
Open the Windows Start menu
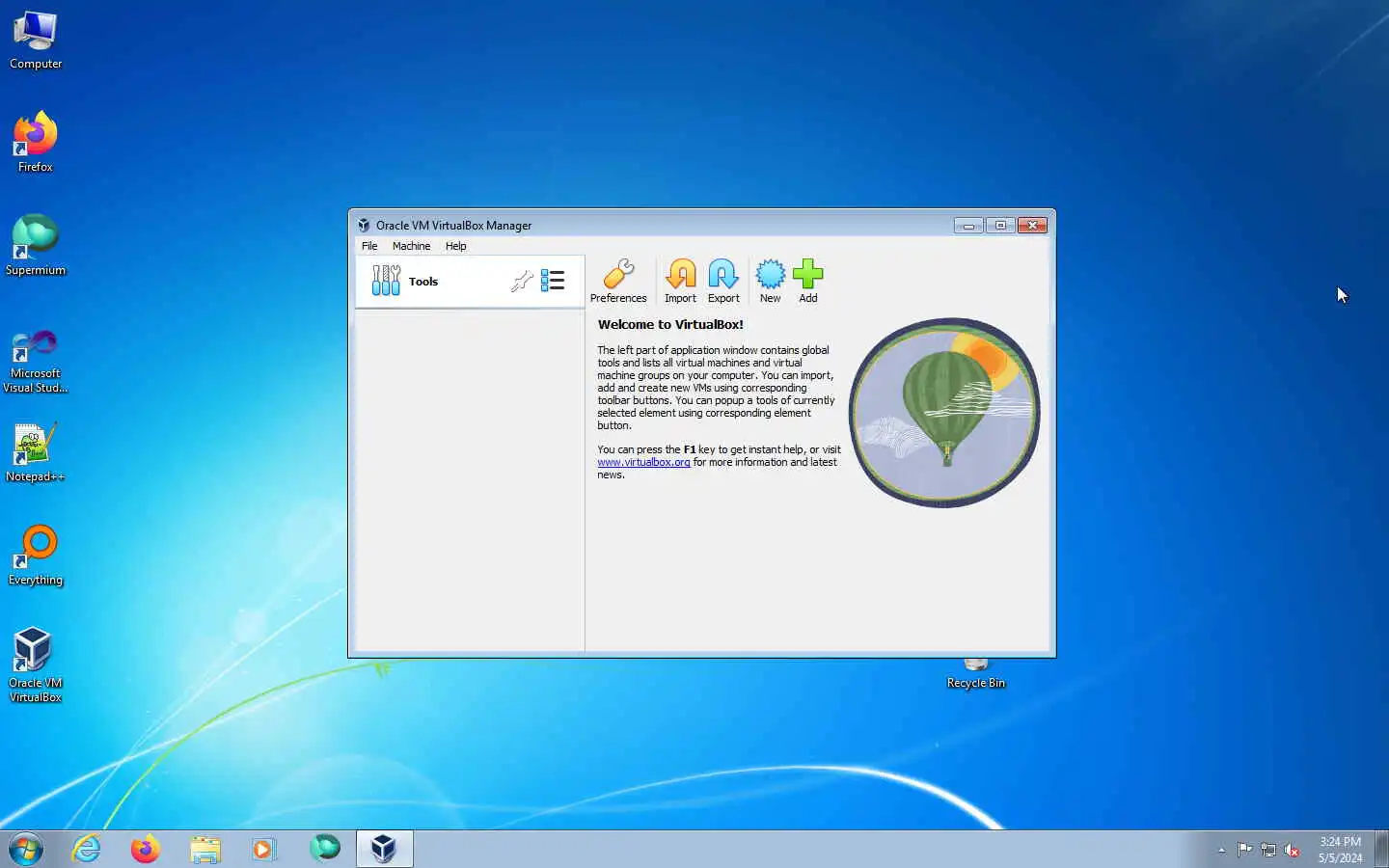pyautogui.click(x=26, y=850)
